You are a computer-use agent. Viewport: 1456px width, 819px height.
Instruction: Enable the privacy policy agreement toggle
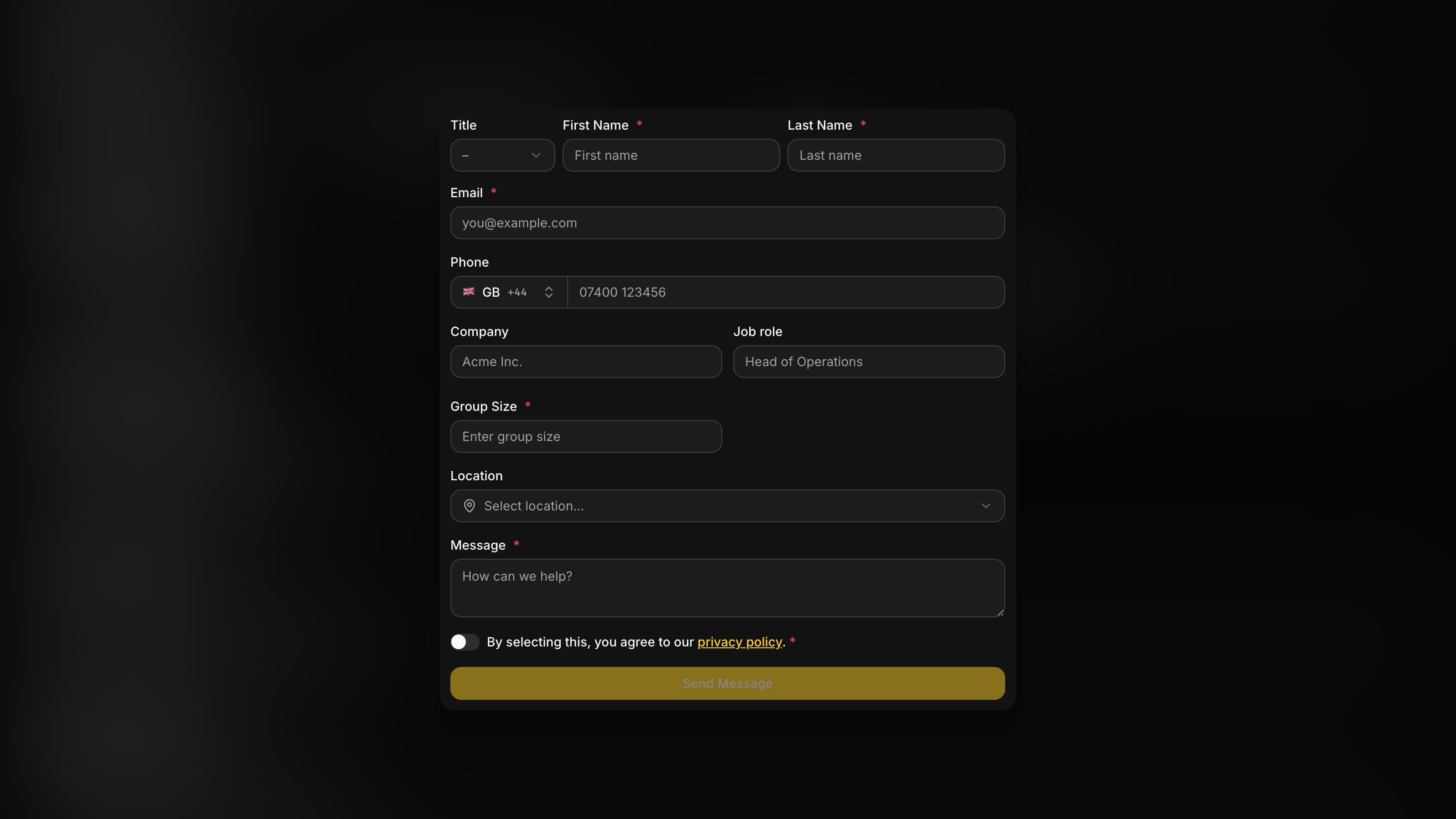tap(464, 641)
